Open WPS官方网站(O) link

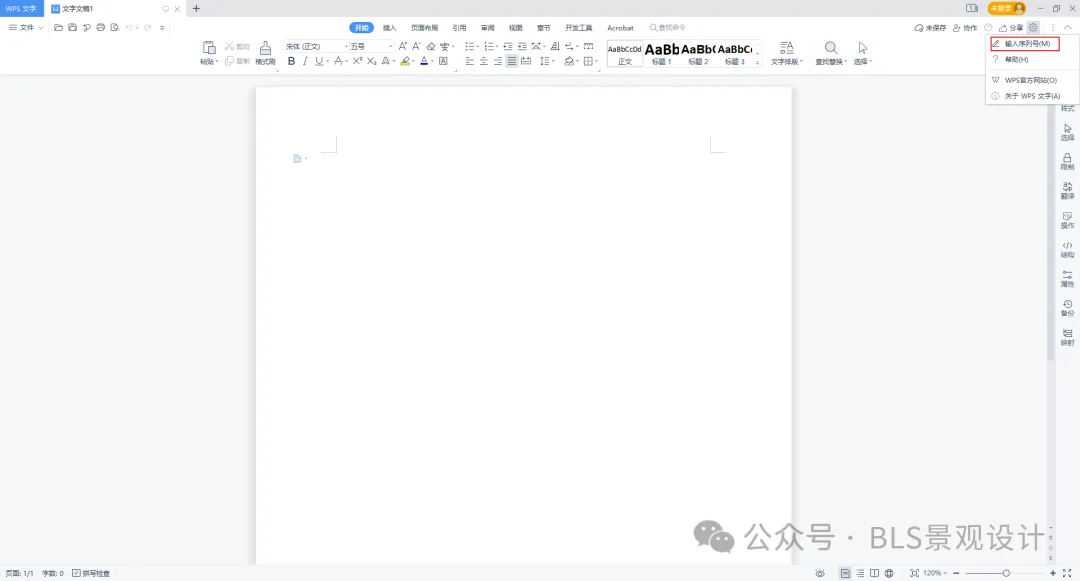point(1032,80)
